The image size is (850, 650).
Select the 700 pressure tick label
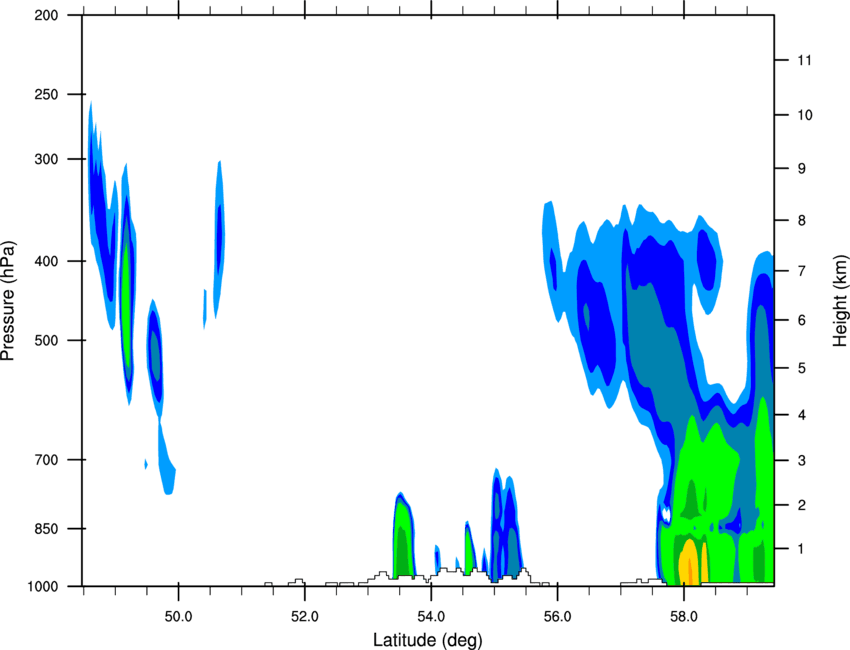[x=46, y=460]
